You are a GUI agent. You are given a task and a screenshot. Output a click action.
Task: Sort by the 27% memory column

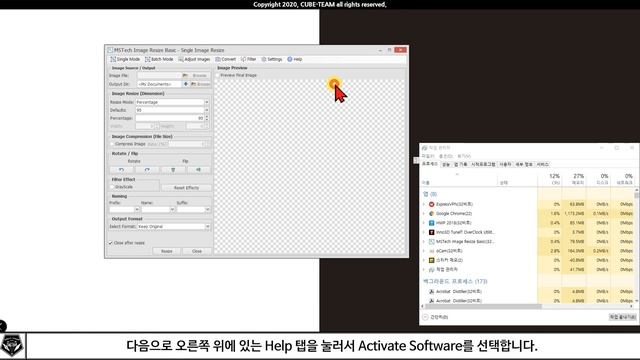(574, 179)
